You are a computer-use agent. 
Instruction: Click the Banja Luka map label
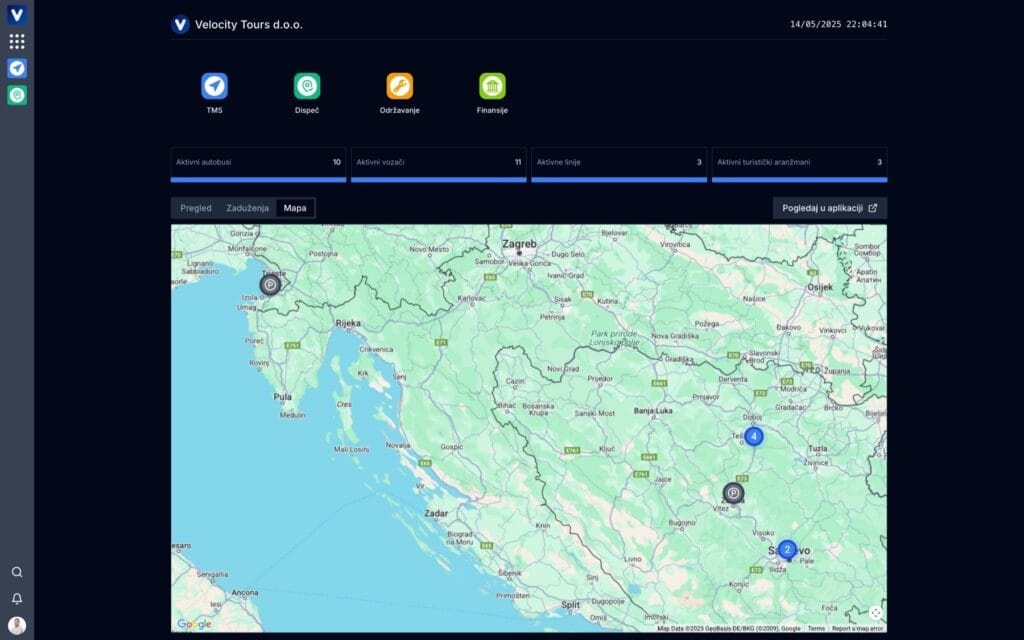[x=653, y=411]
